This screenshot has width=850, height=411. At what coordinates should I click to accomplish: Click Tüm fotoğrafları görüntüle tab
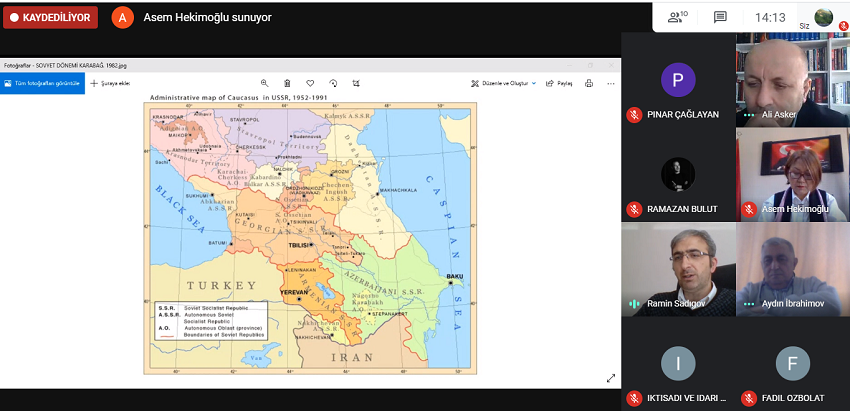pos(42,83)
